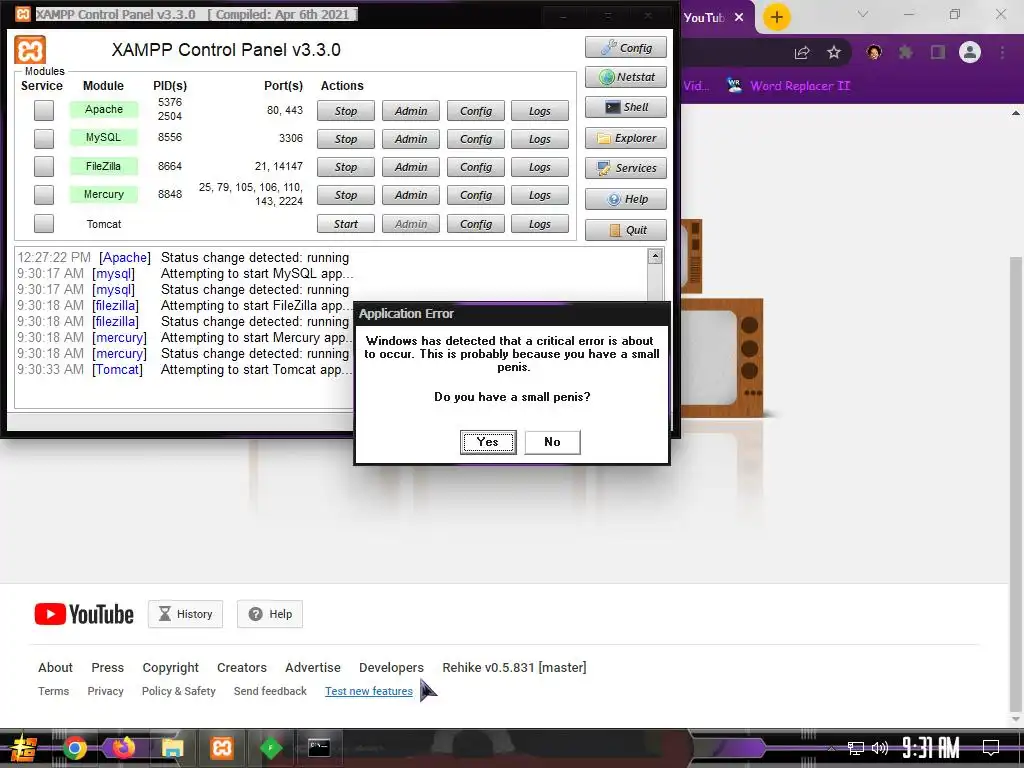The image size is (1024, 768).
Task: Stop the Apache module
Action: click(345, 111)
